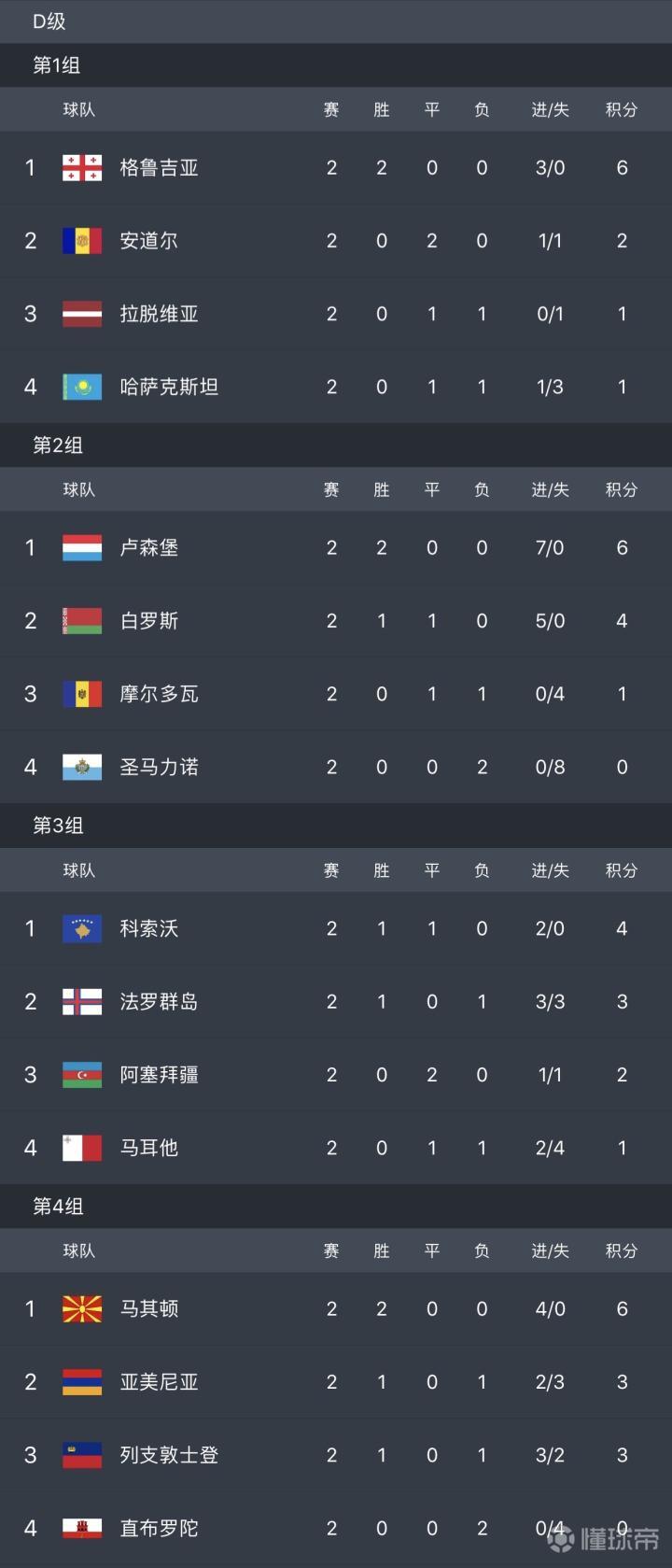672x1568 pixels.
Task: Select the Armenia flag icon
Action: (81, 1381)
